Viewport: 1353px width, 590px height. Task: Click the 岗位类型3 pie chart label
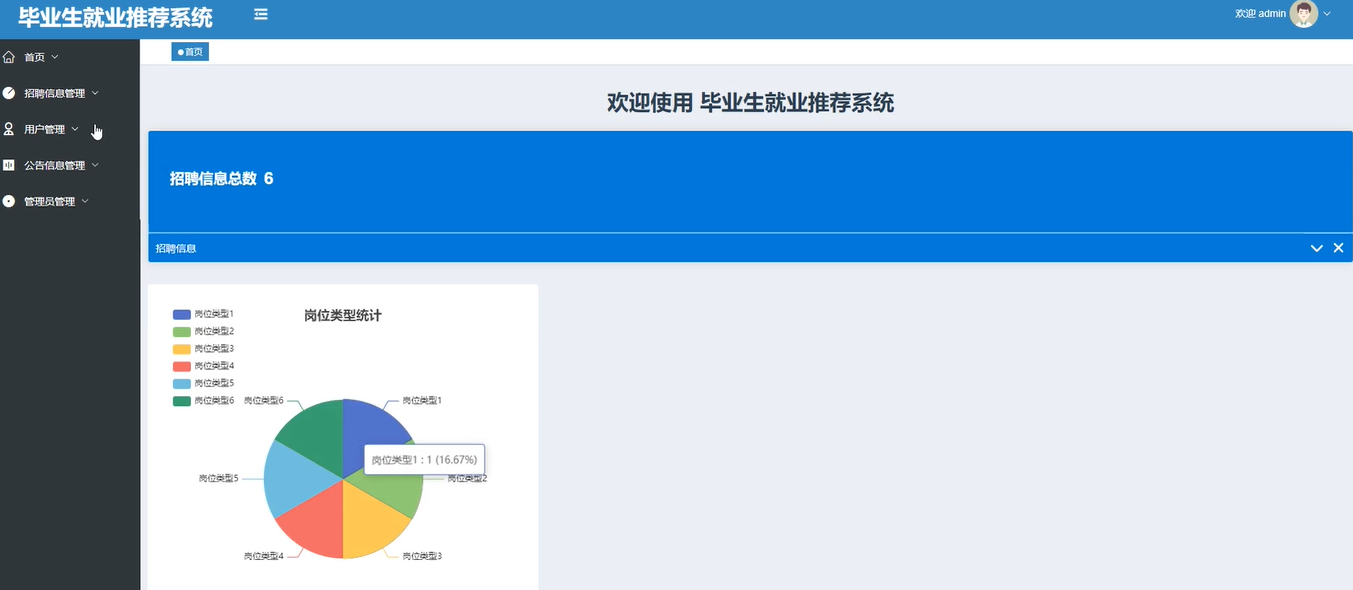tap(422, 556)
